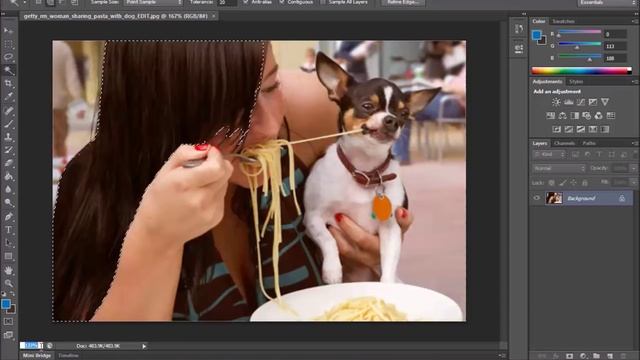
Task: Select the History Brush tool
Action: pos(9,150)
